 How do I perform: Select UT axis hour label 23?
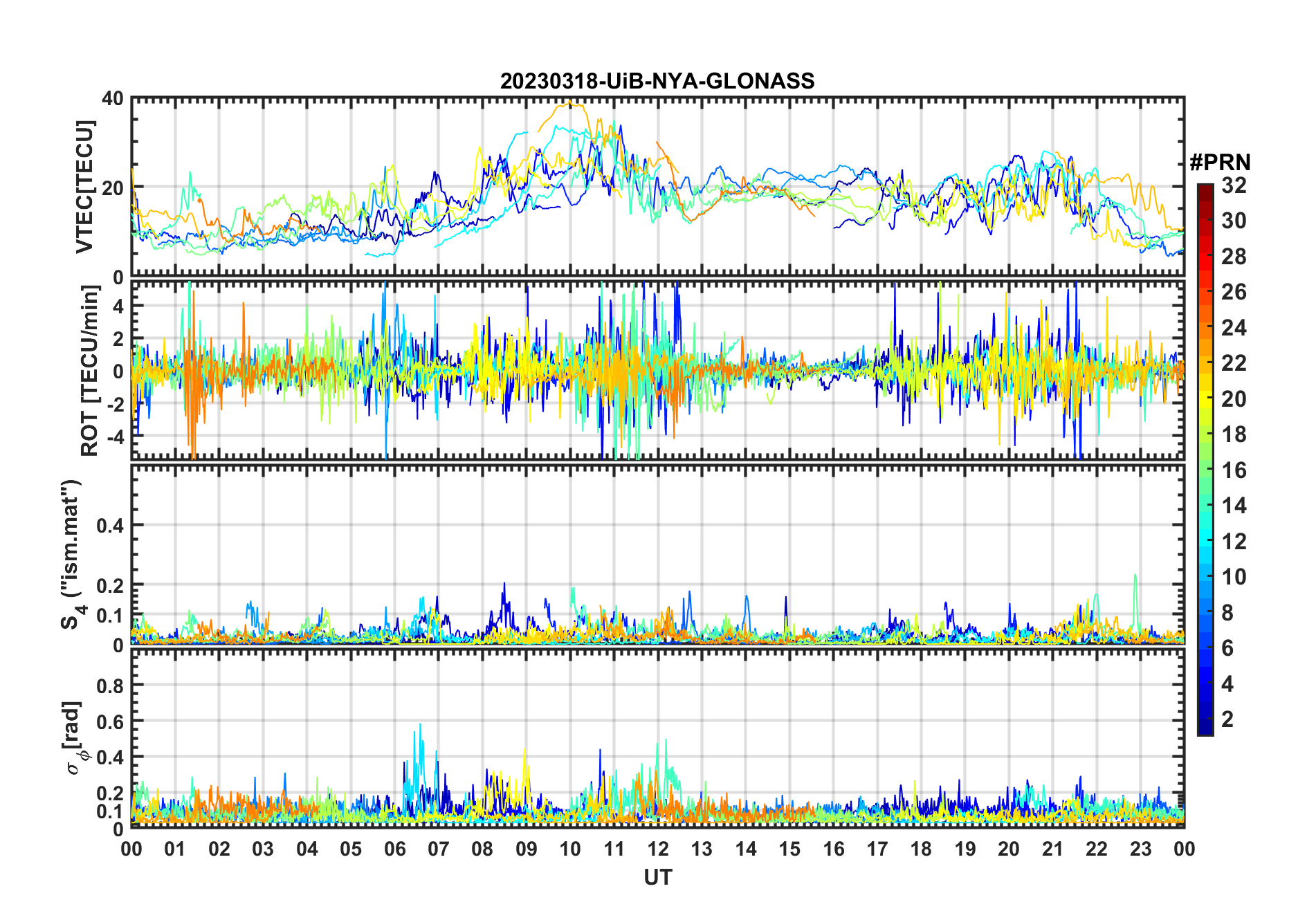[1140, 849]
